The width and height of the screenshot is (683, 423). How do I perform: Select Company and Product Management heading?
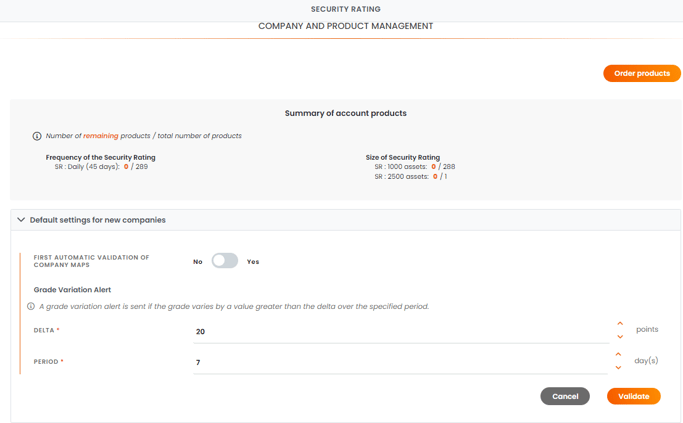[346, 26]
